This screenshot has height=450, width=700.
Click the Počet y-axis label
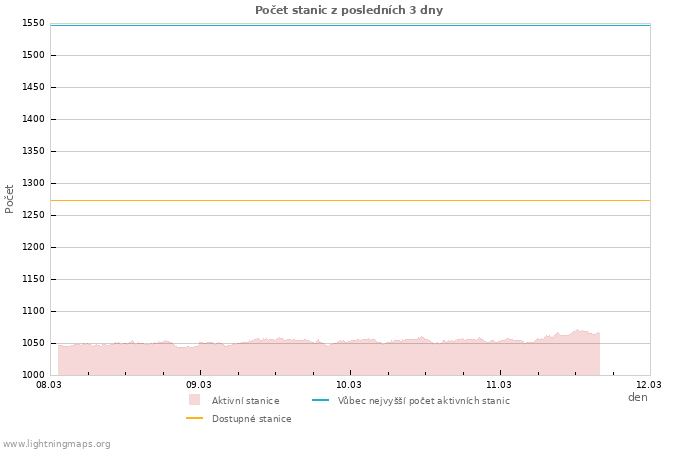[10, 198]
